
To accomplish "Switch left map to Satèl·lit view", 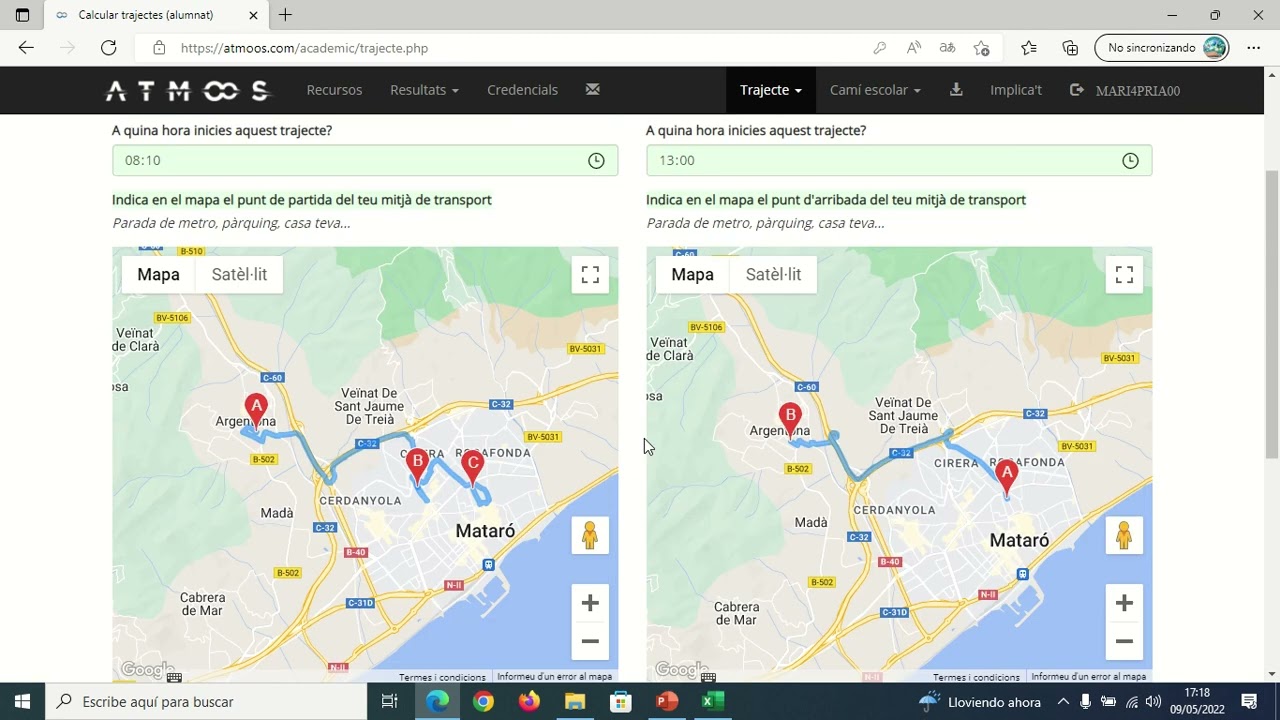I will click(239, 275).
